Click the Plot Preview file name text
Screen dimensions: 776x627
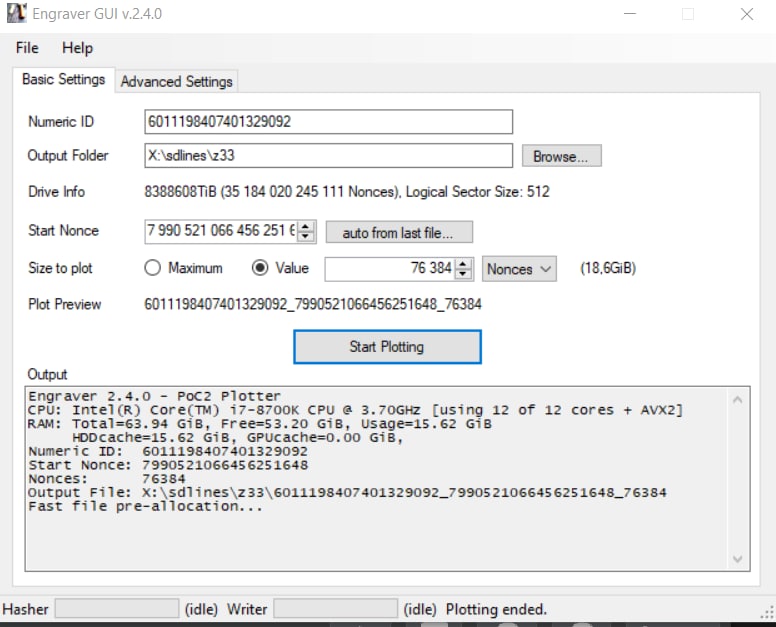tap(313, 304)
